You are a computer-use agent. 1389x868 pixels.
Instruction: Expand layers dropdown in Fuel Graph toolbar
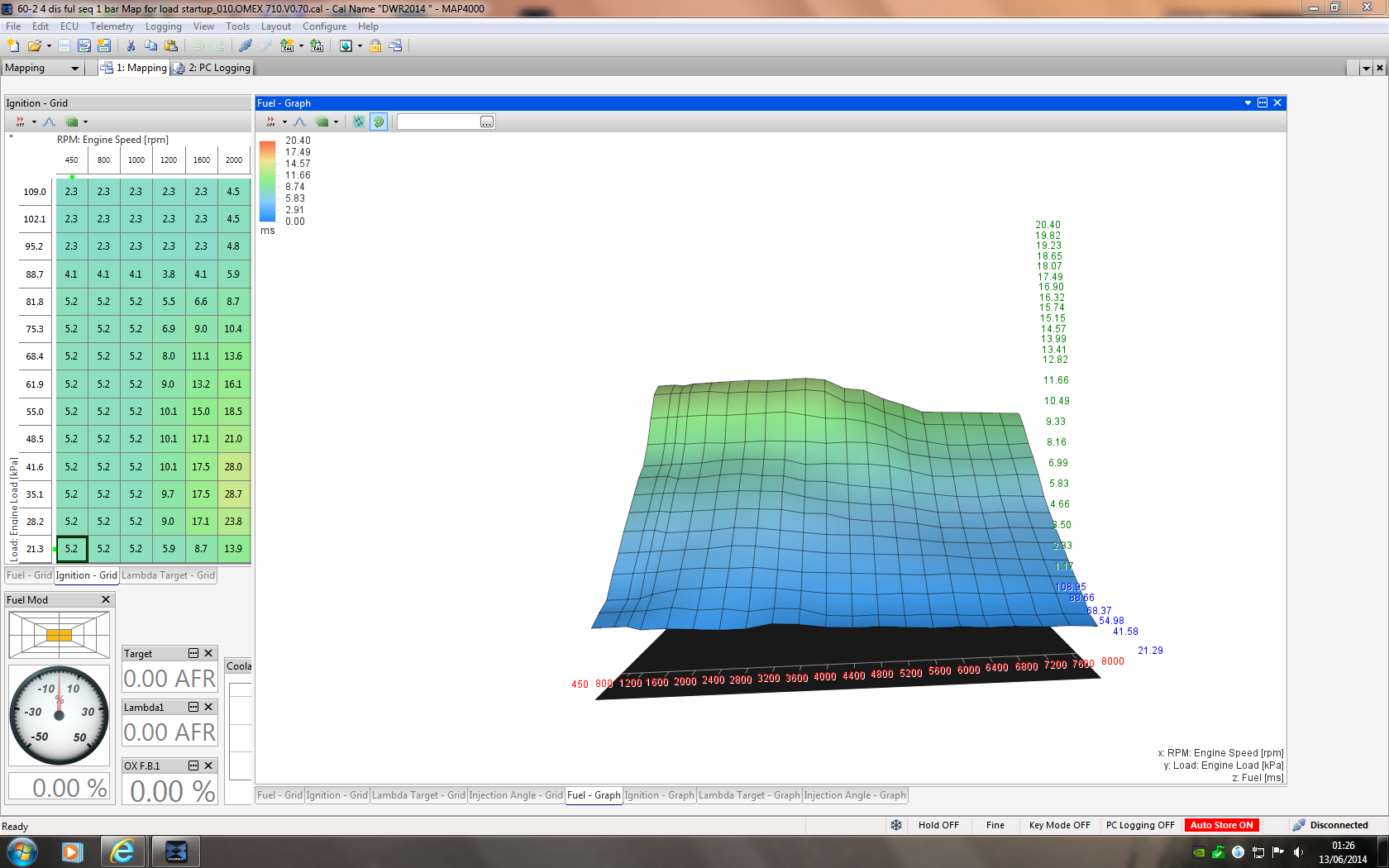336,122
